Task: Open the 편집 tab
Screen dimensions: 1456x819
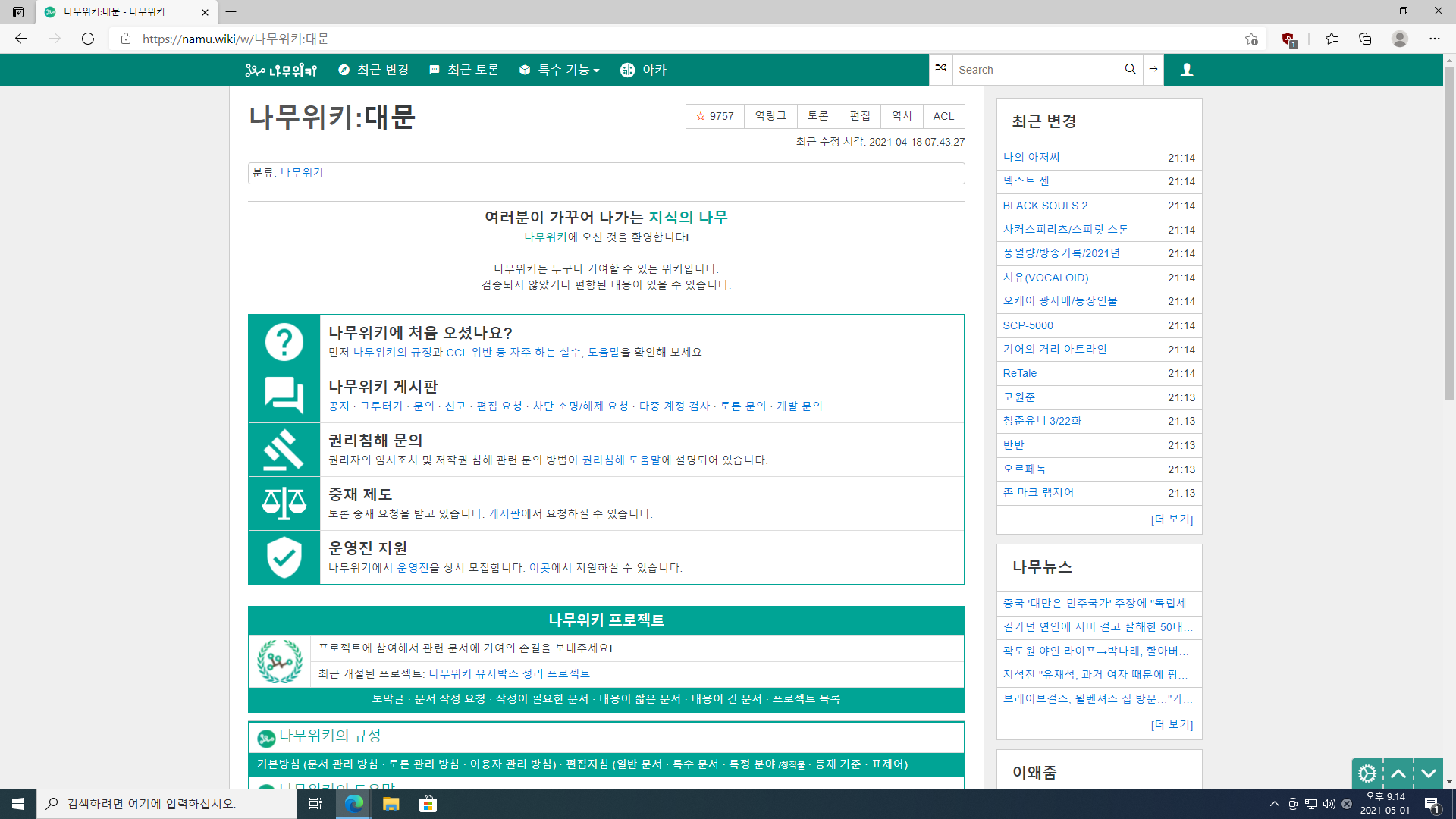Action: click(860, 116)
